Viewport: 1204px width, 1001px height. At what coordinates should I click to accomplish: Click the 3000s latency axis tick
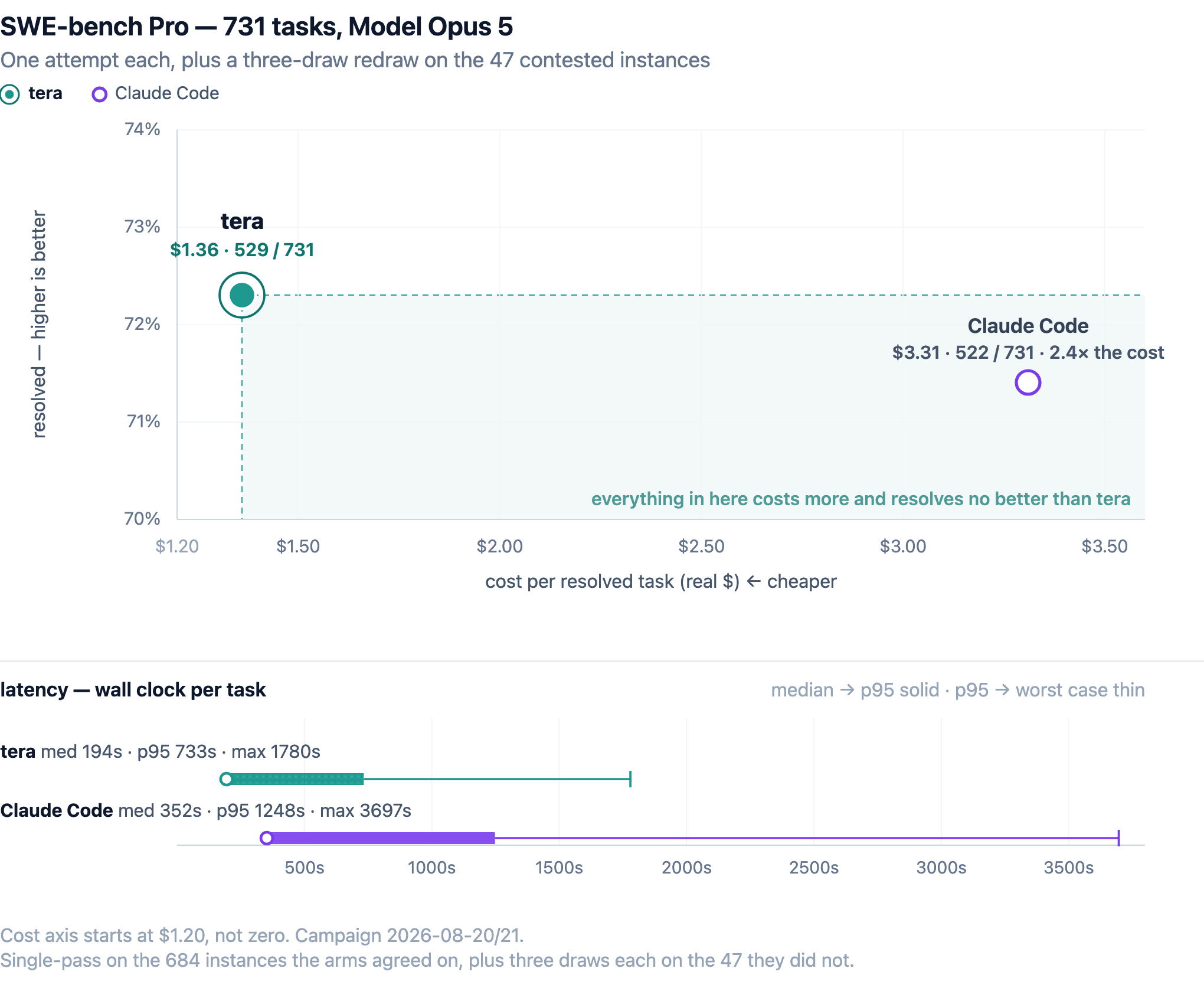pos(941,868)
